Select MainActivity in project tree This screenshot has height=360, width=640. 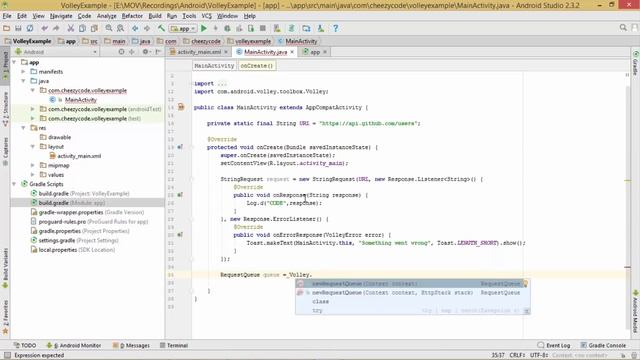(x=80, y=100)
